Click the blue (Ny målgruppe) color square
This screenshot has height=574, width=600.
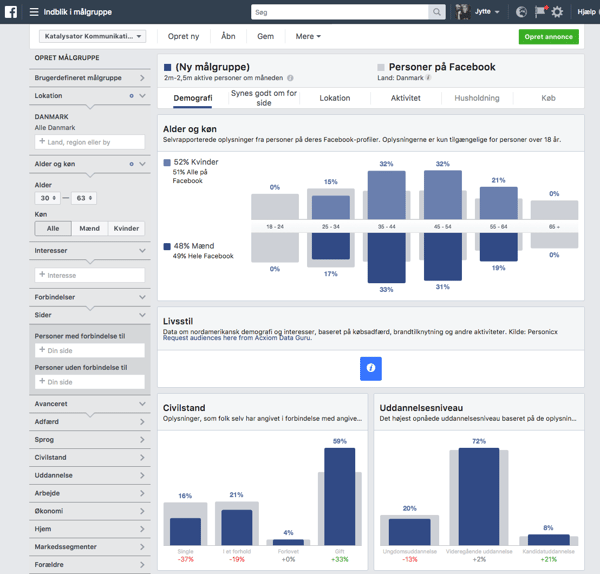(167, 68)
